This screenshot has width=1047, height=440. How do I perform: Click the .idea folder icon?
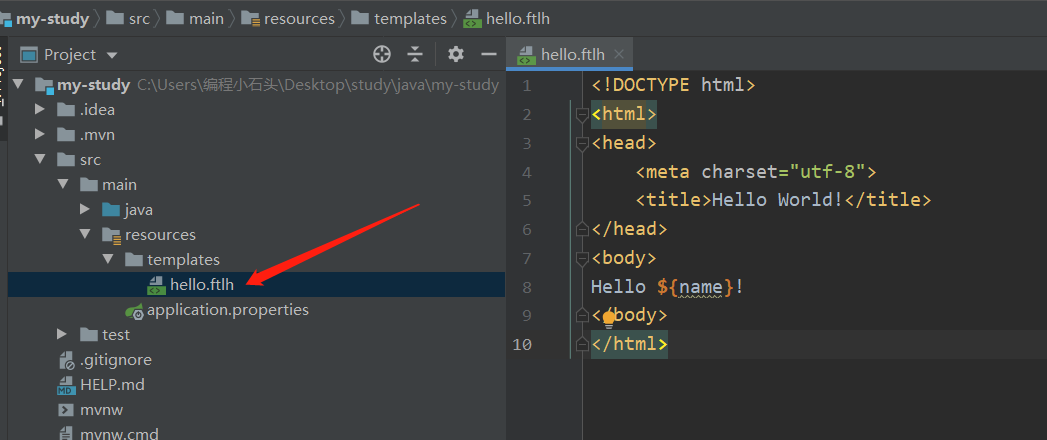[66, 109]
